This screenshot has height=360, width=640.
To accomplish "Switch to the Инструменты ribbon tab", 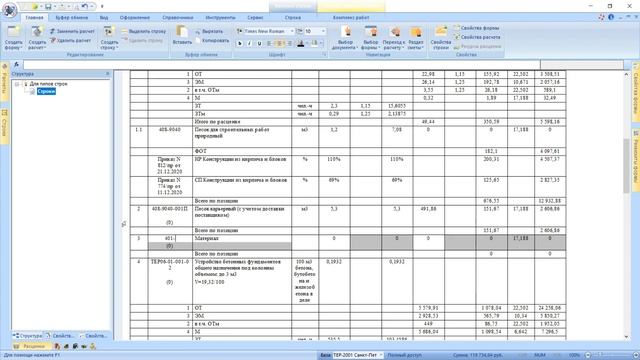I will click(220, 18).
